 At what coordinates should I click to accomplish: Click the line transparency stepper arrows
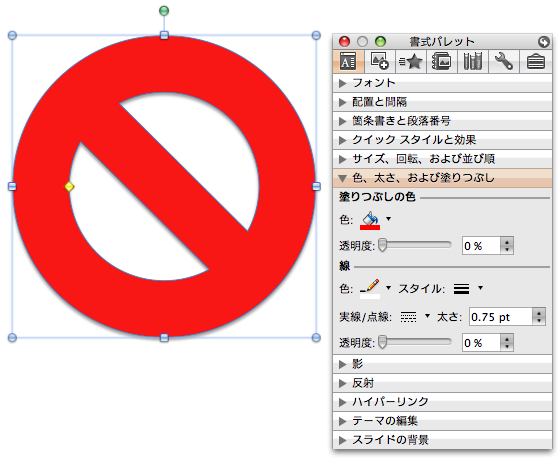(507, 343)
